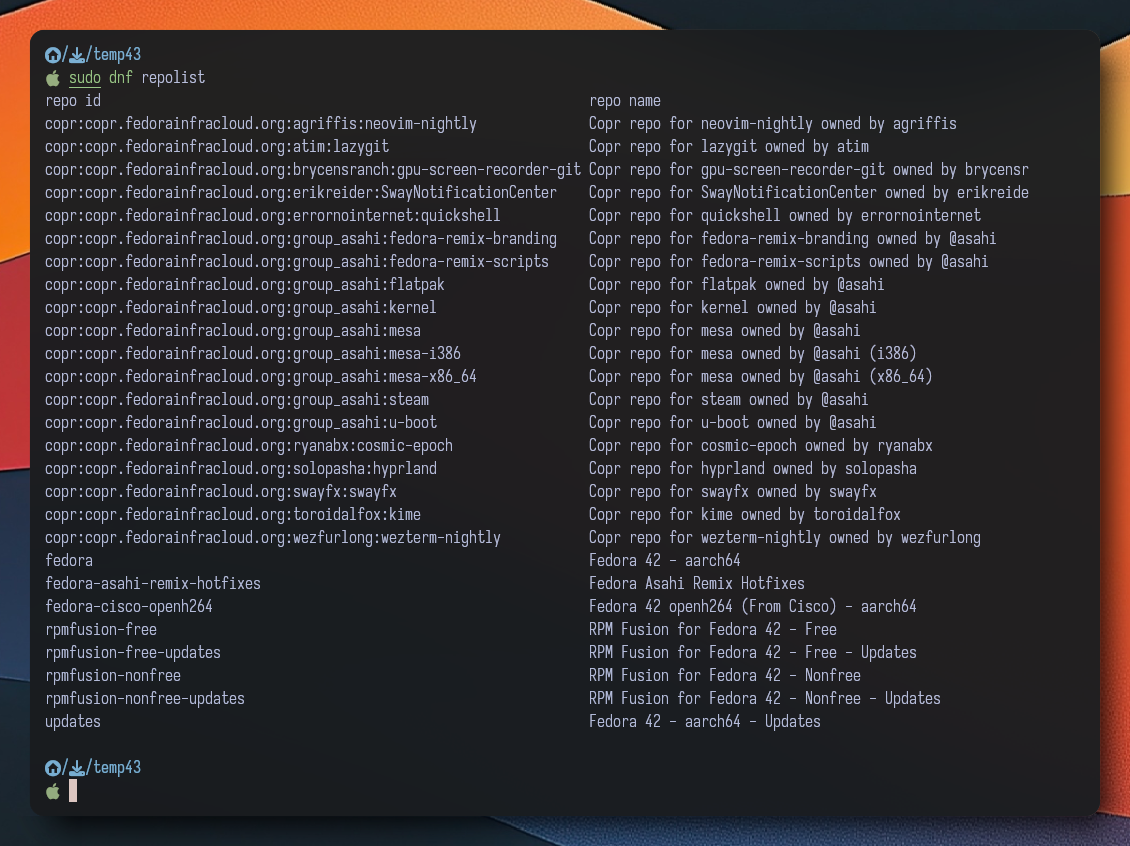Select the atim:lazygit repo id

click(217, 147)
